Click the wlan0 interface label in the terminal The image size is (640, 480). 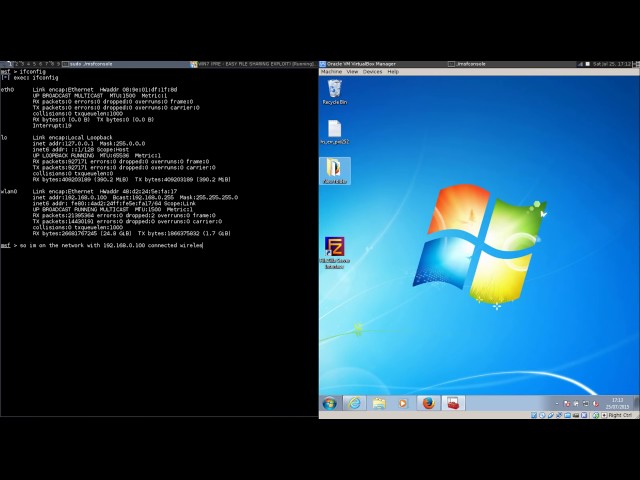pos(9,191)
